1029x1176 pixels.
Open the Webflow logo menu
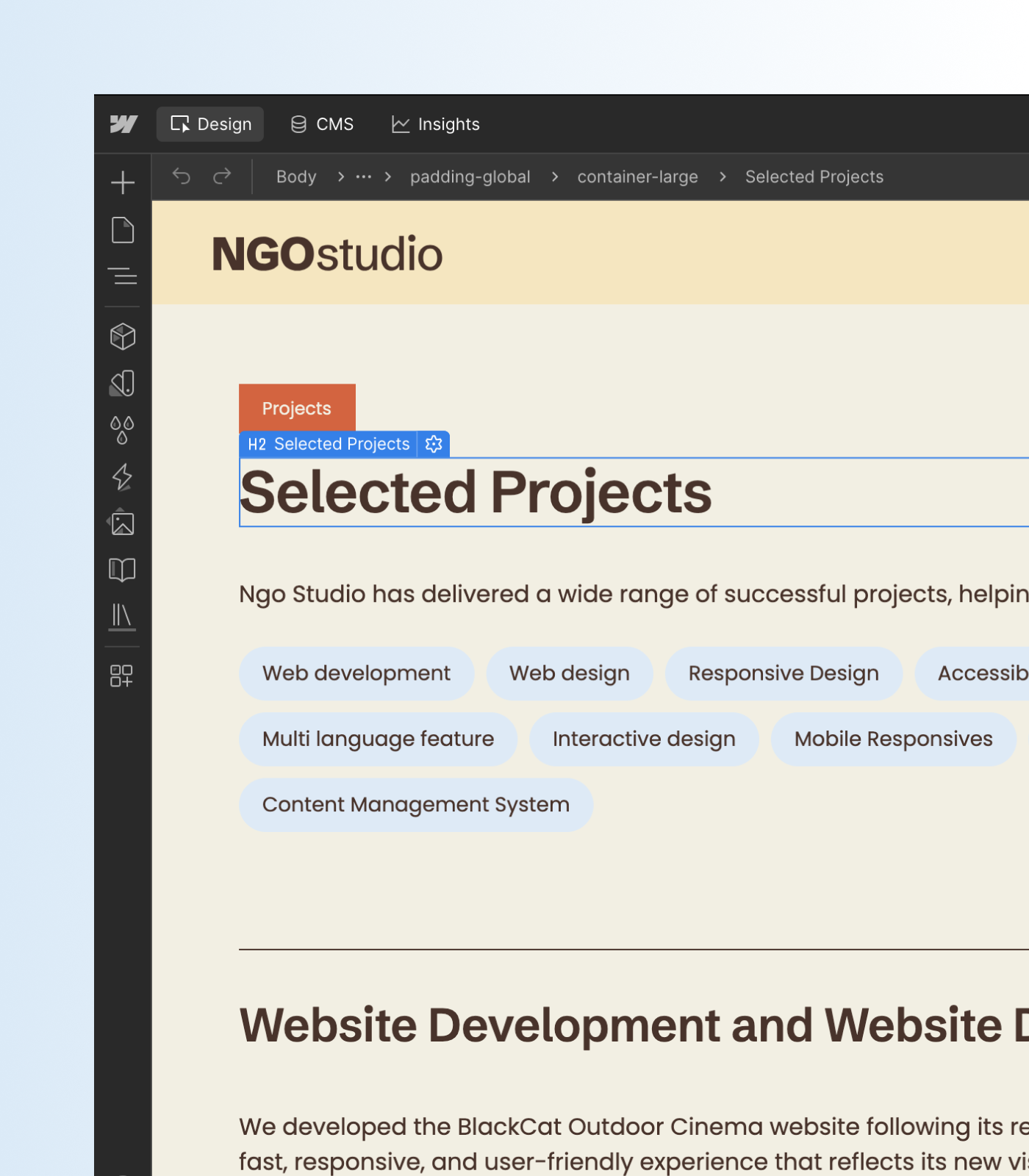[123, 124]
